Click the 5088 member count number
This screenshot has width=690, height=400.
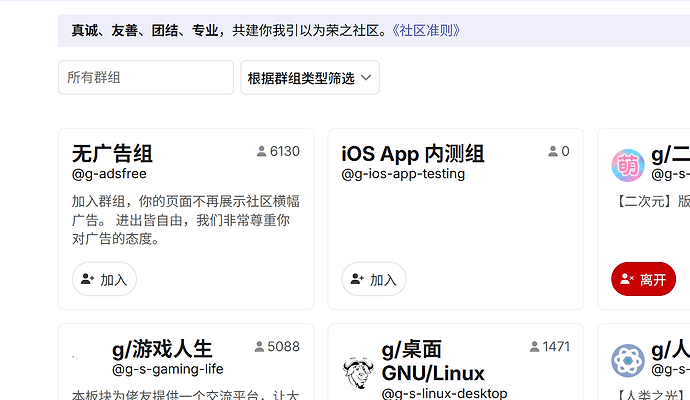[x=283, y=347]
